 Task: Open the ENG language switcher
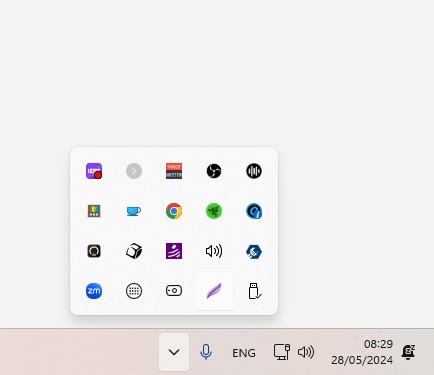[x=244, y=353]
